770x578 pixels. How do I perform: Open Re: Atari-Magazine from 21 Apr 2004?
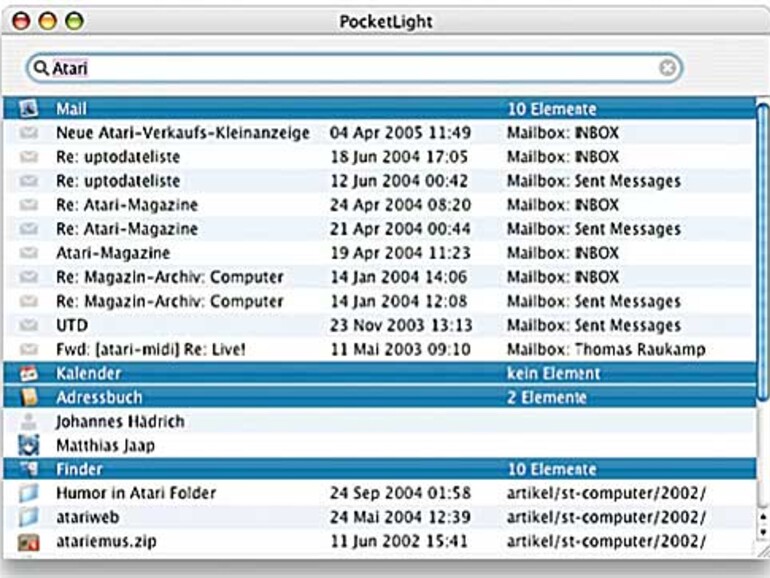pyautogui.click(x=127, y=228)
